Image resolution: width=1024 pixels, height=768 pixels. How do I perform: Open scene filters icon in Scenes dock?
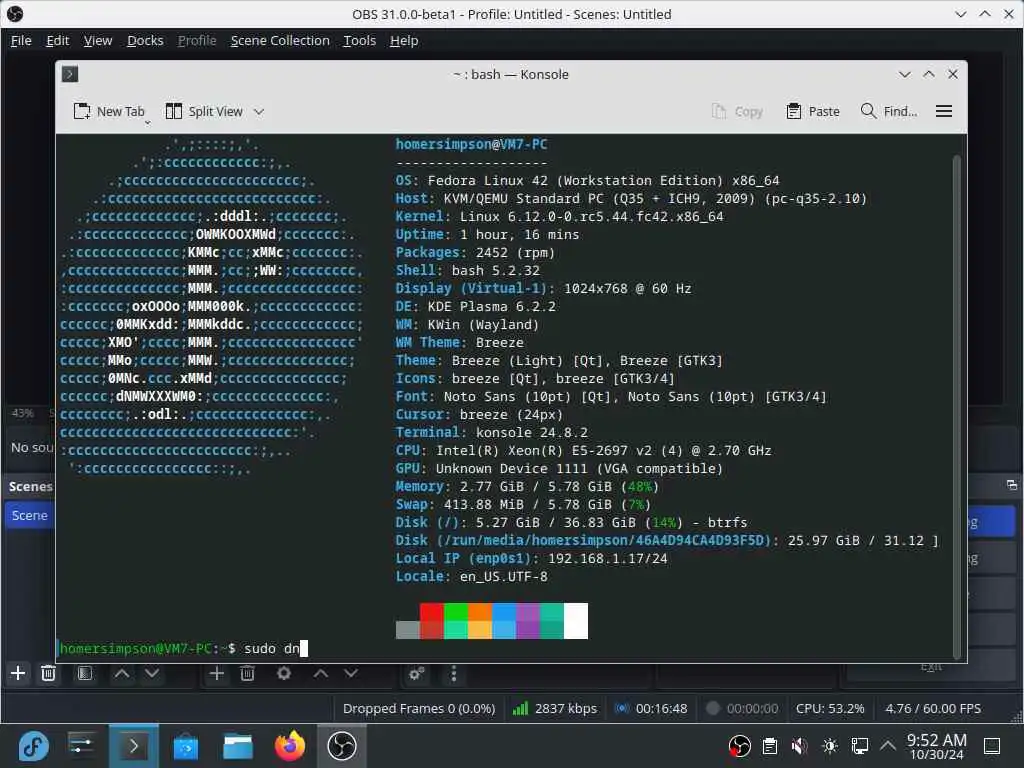tap(85, 673)
